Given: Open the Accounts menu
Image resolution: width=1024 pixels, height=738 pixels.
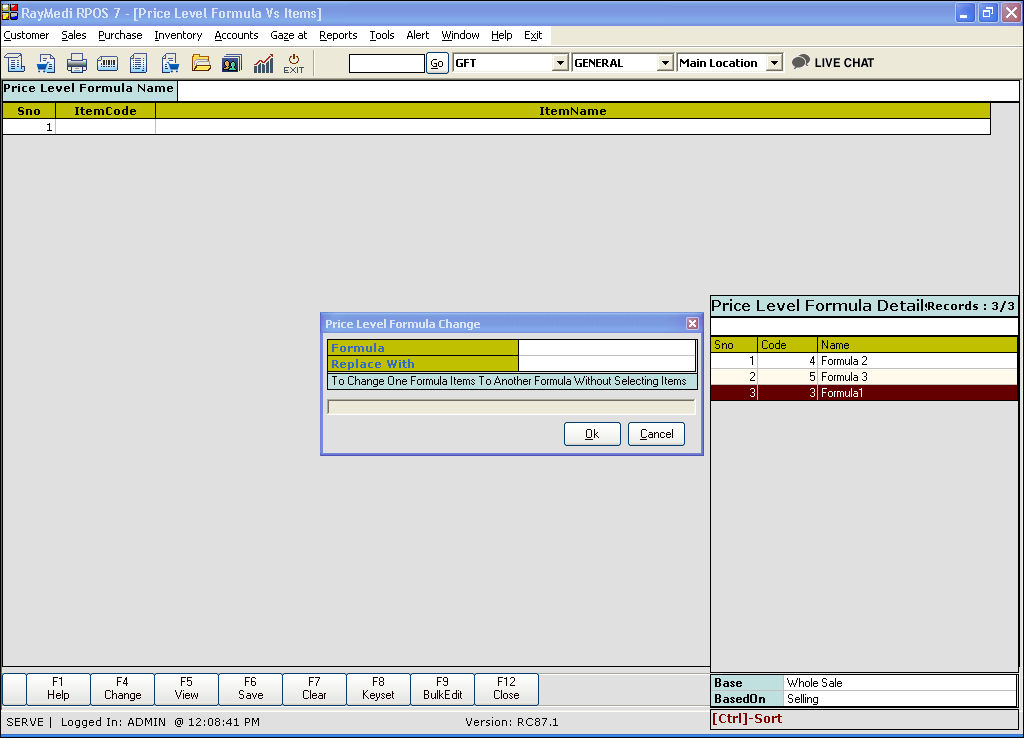Looking at the screenshot, I should 236,35.
